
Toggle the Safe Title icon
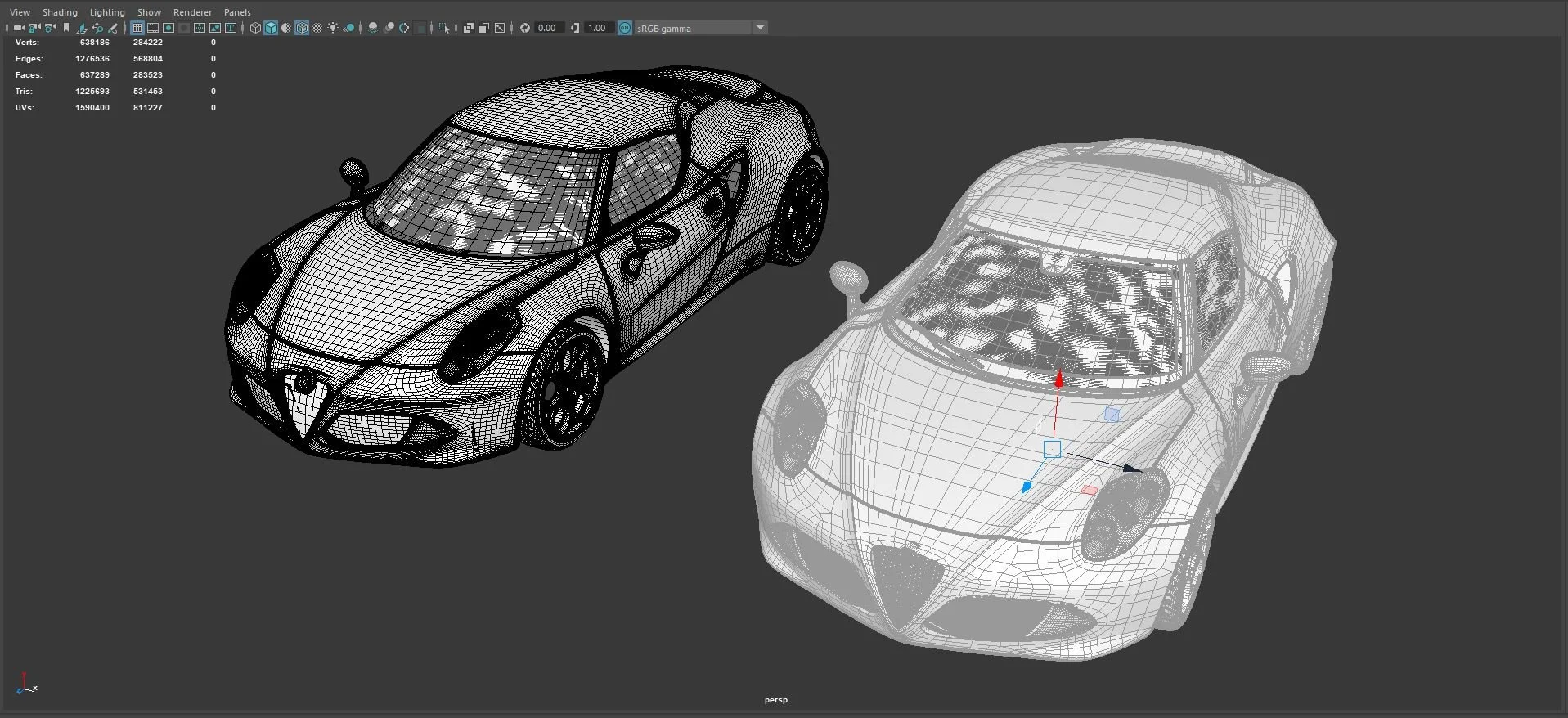[231, 28]
